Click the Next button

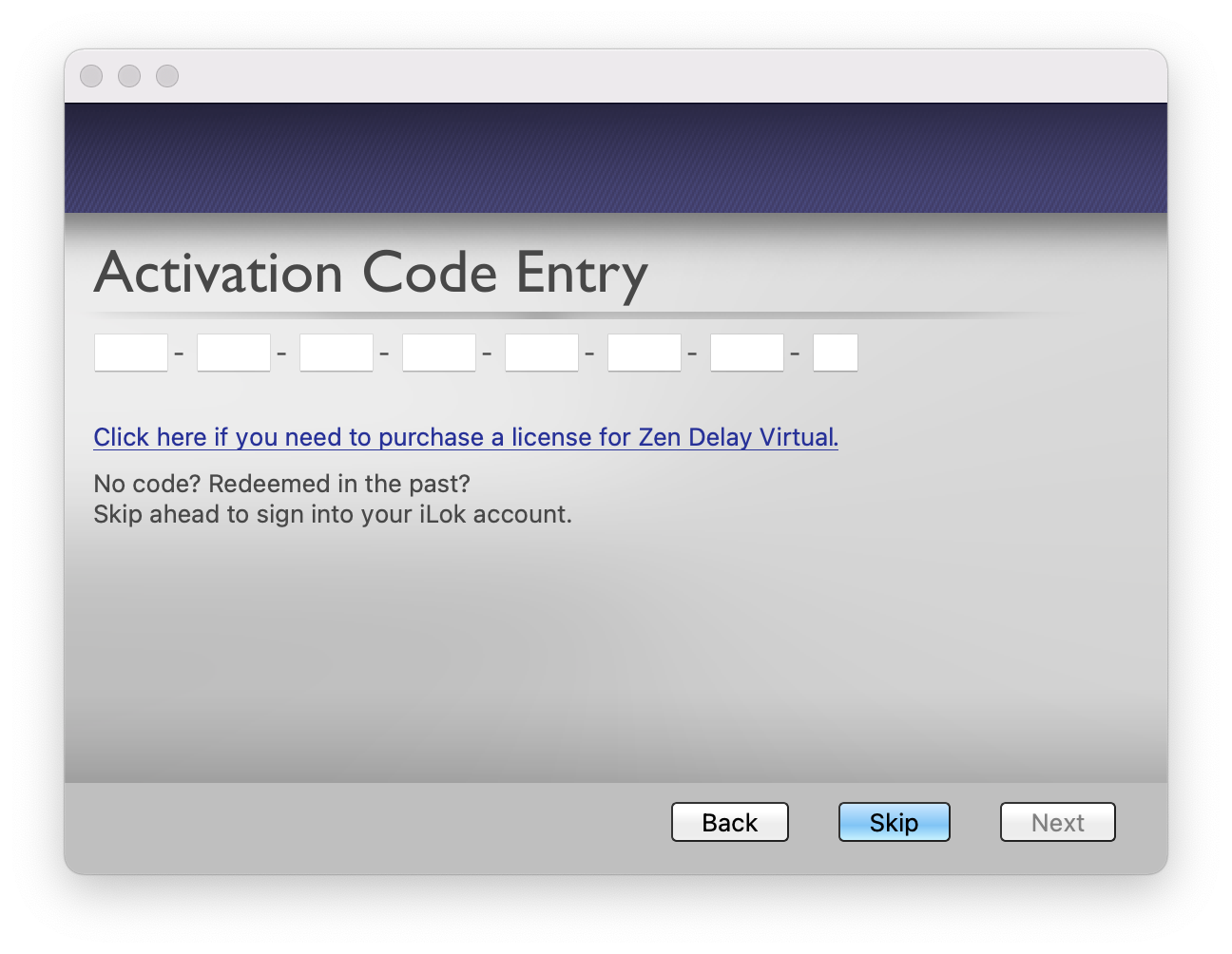(1058, 822)
